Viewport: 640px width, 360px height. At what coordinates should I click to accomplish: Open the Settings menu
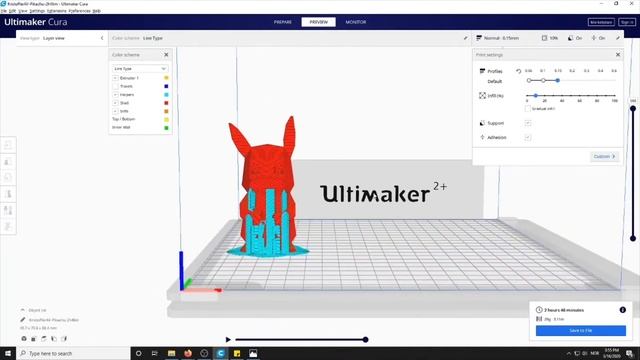pos(37,11)
